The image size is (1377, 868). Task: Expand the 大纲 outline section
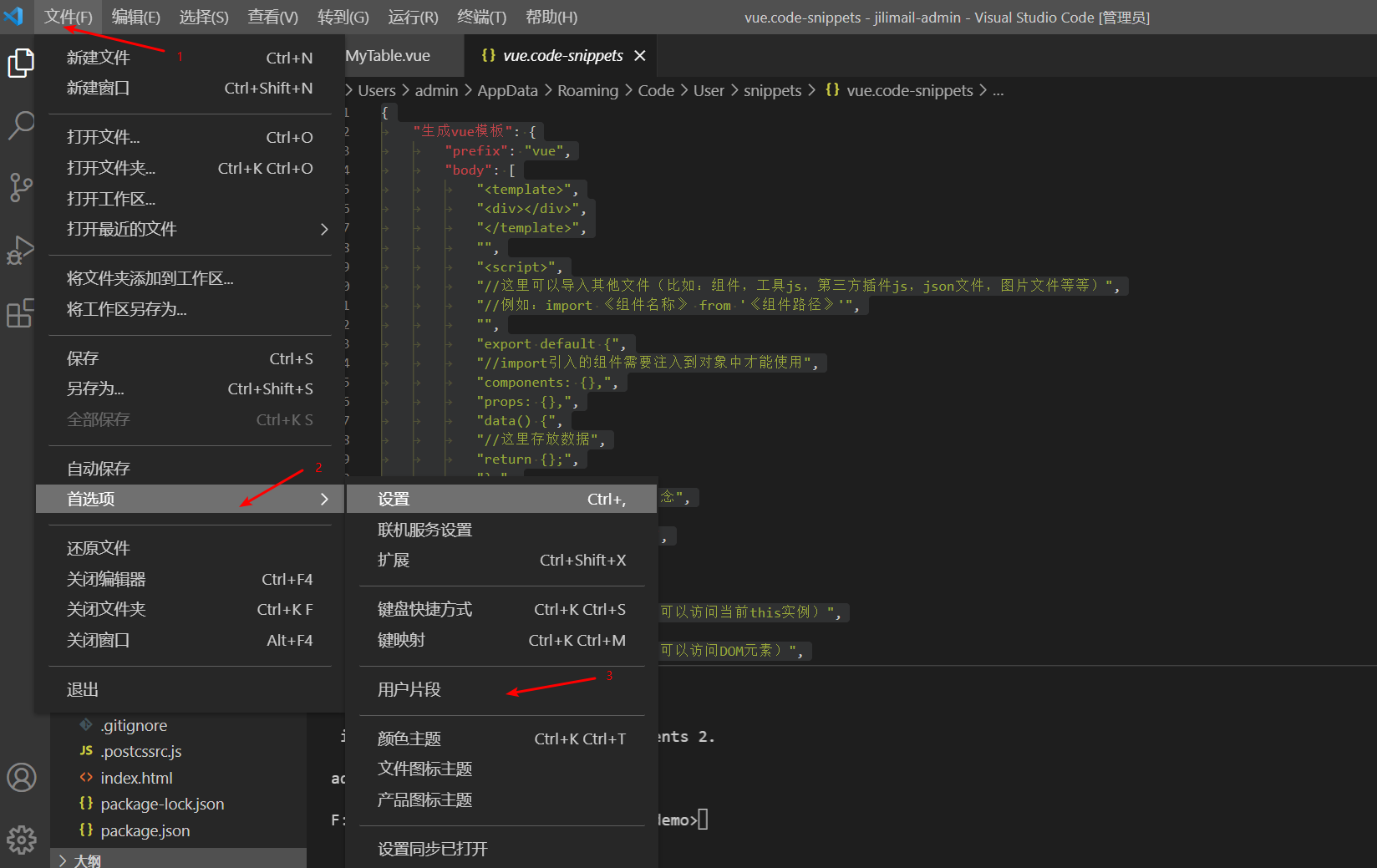pos(179,860)
